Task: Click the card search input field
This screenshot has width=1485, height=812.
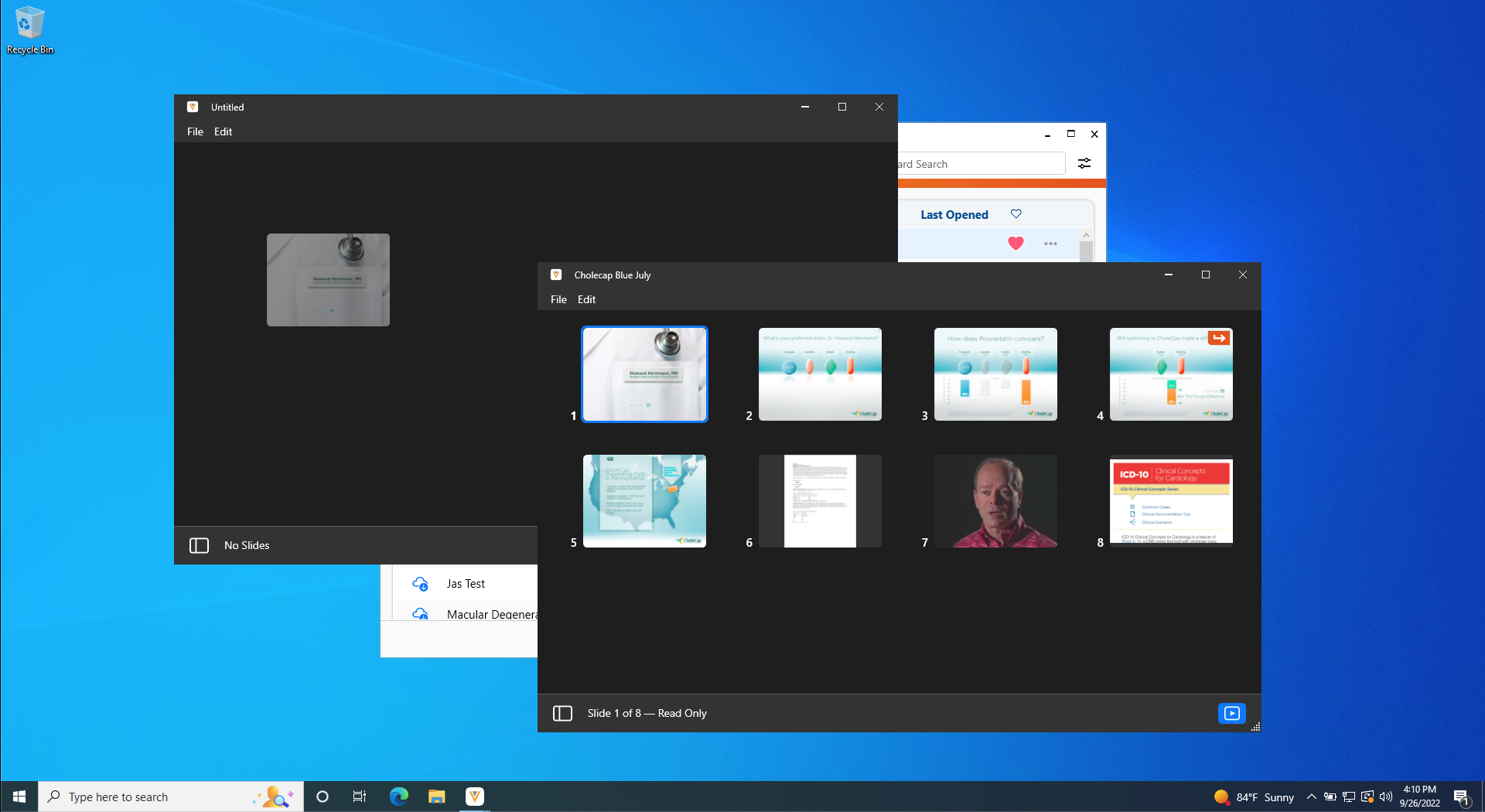Action: [978, 164]
